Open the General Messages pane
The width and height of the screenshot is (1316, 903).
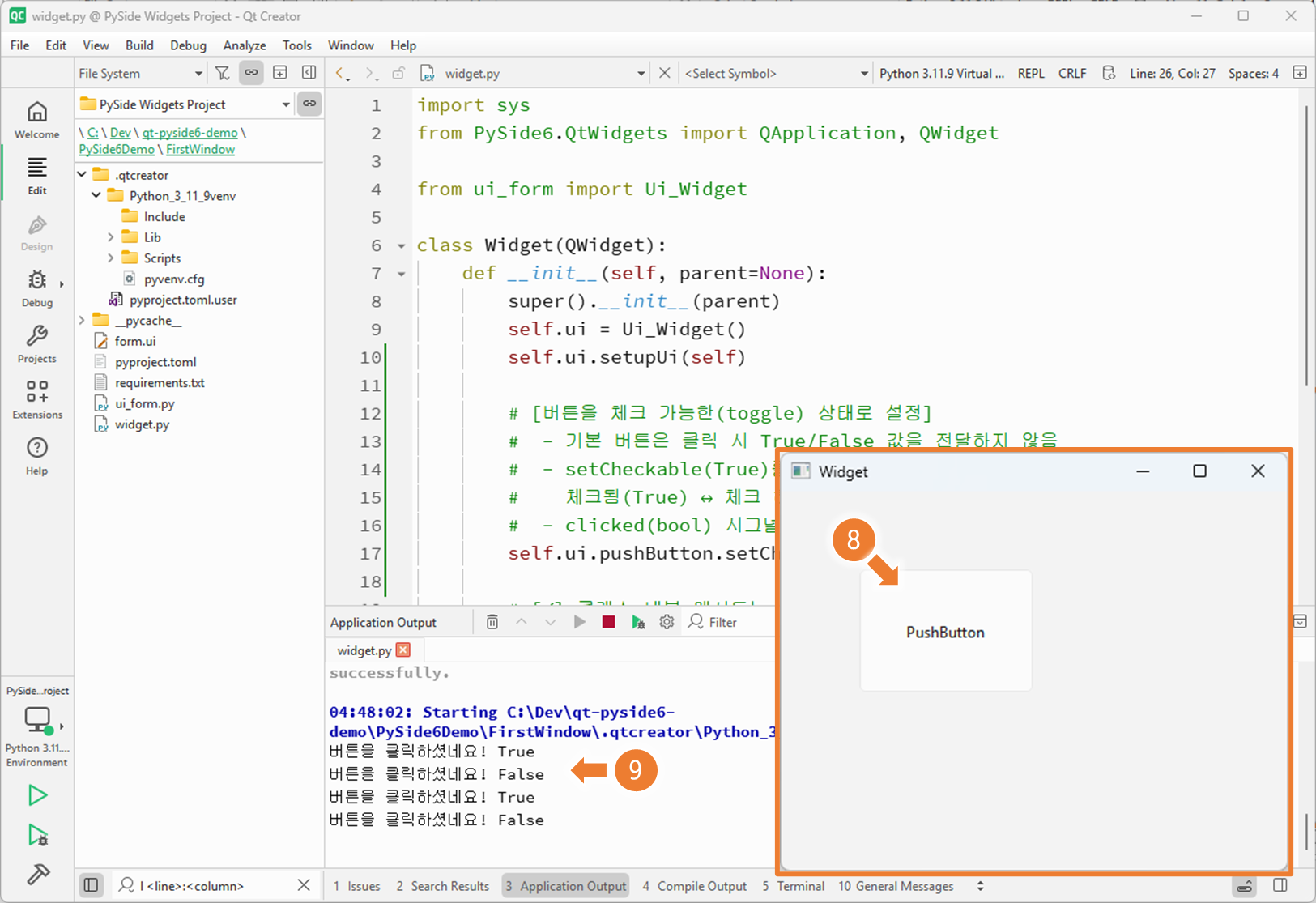(x=896, y=886)
